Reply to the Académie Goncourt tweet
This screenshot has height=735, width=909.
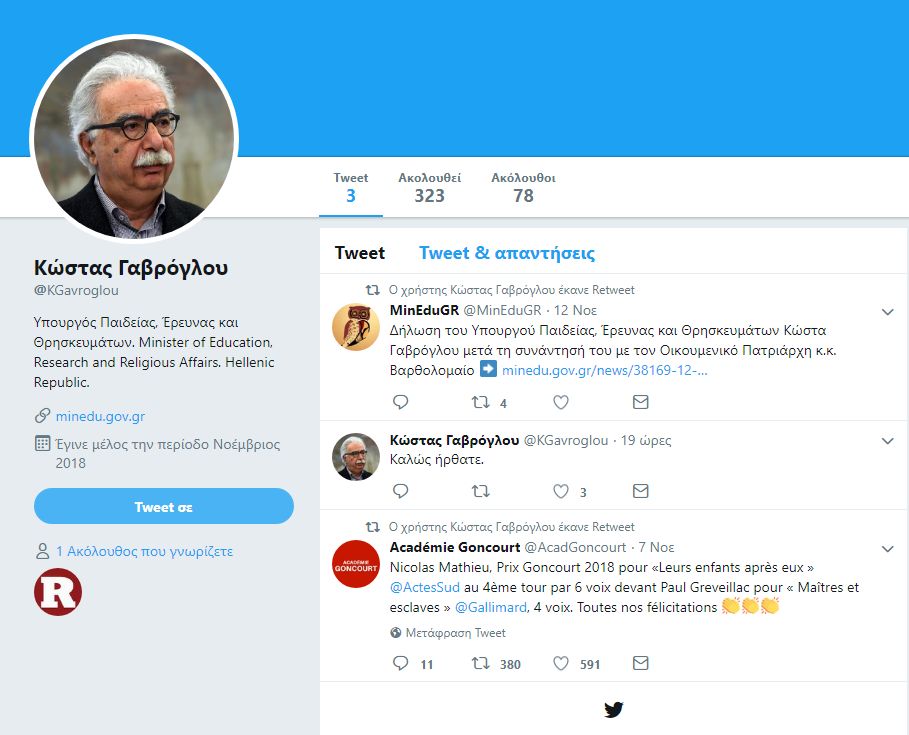pos(401,663)
